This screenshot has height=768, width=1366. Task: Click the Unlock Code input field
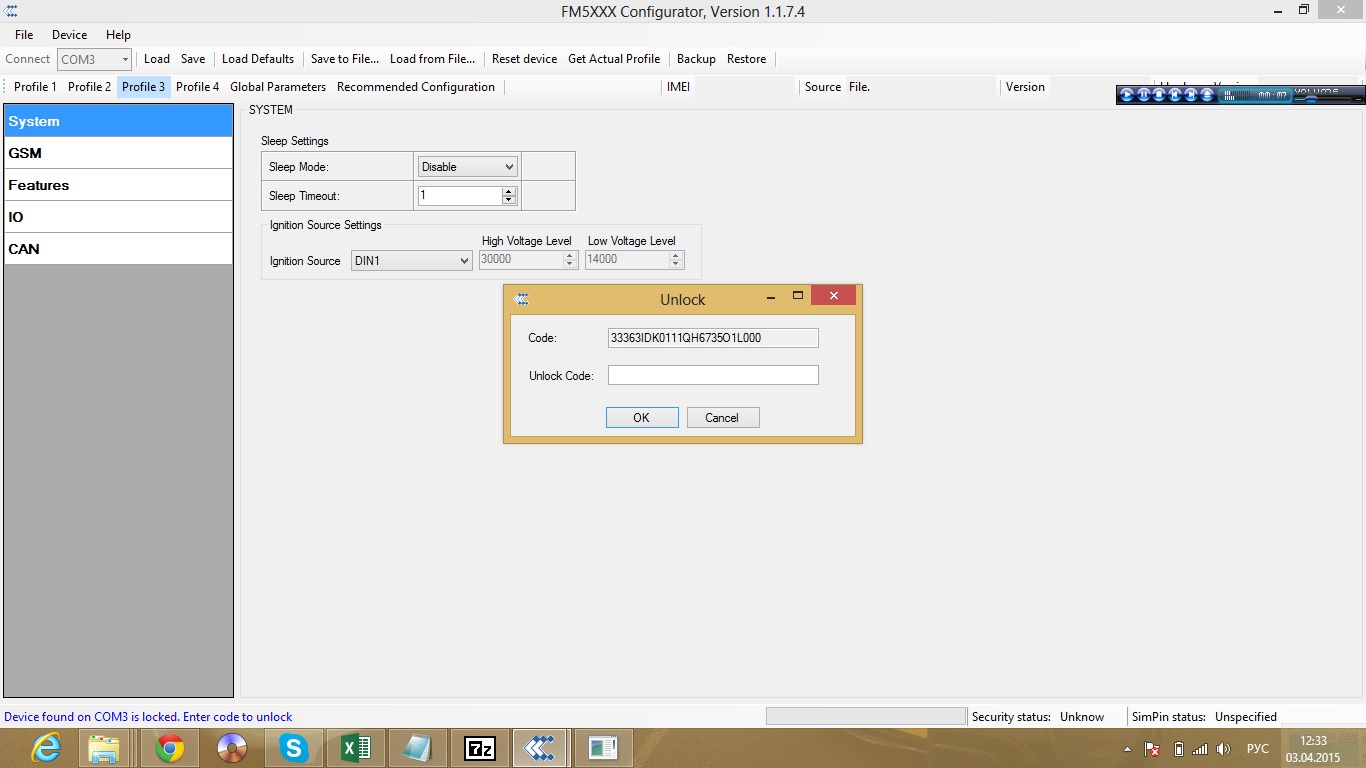pyautogui.click(x=713, y=376)
